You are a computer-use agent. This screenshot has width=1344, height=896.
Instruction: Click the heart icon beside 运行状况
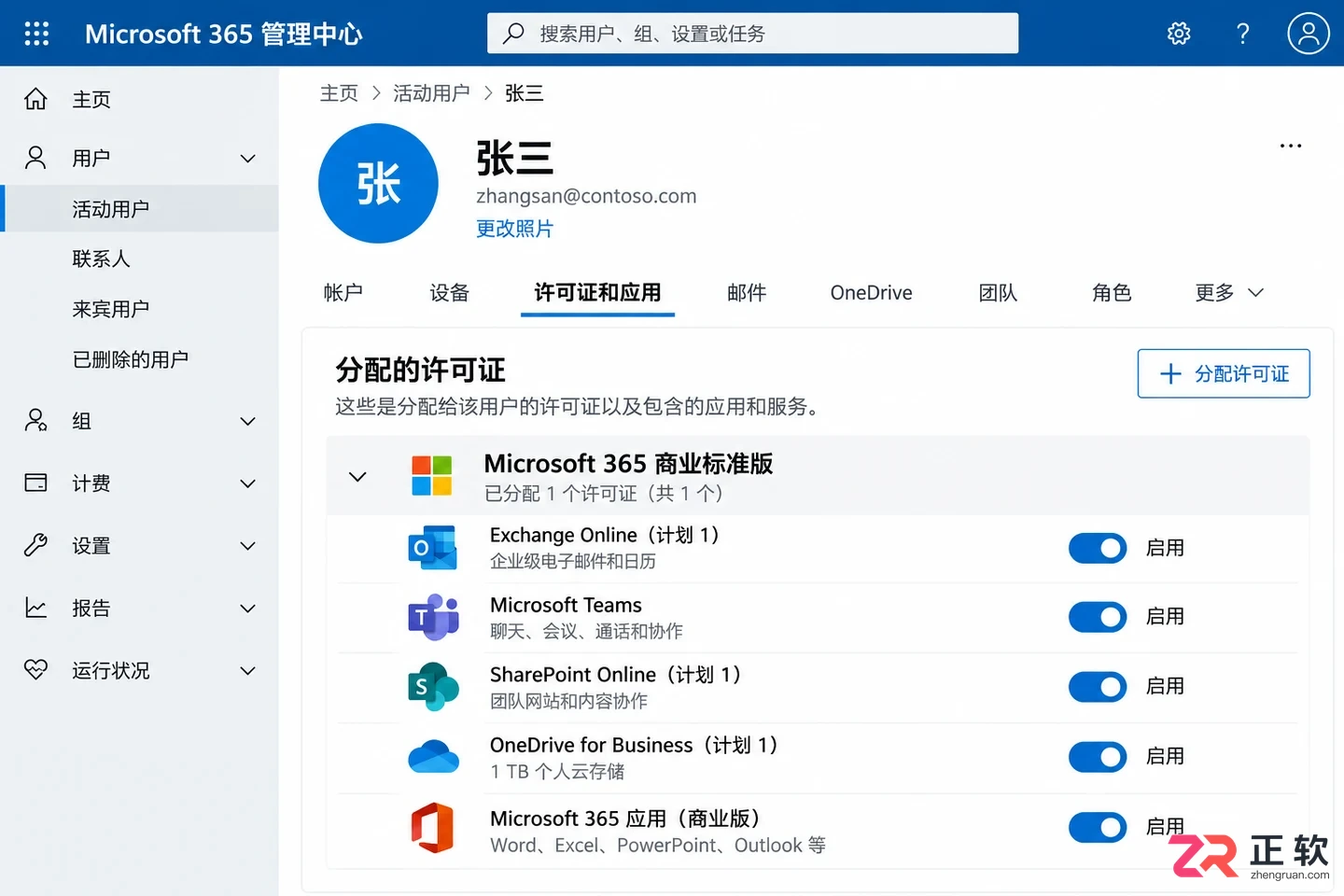click(x=35, y=669)
